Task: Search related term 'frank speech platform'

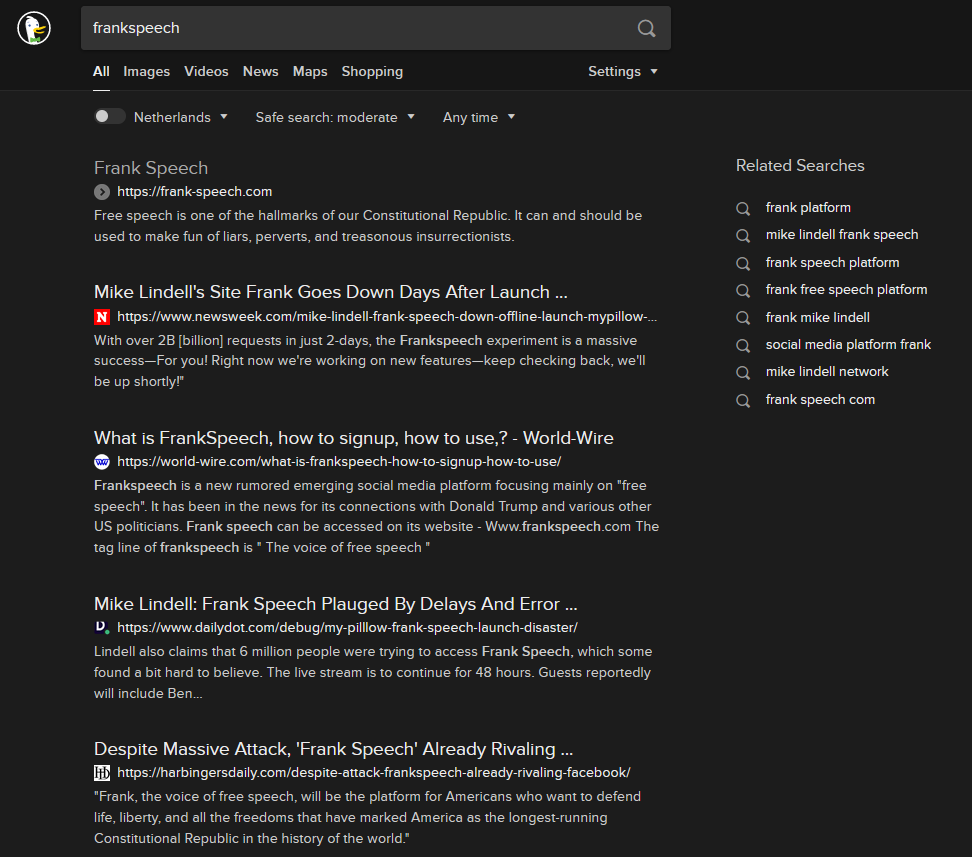Action: point(832,262)
